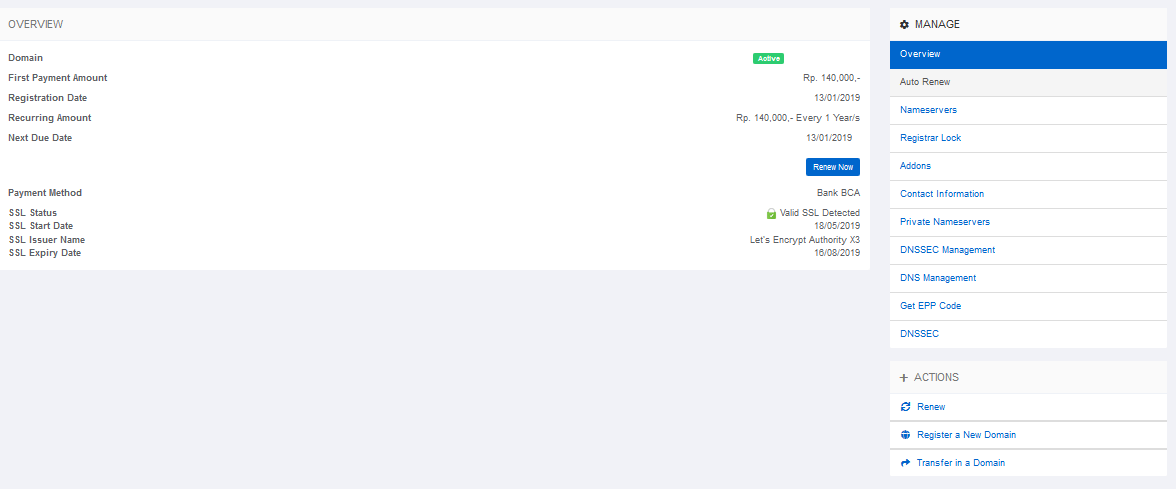
Task: Open the Auto Renew section
Action: [x=1028, y=82]
